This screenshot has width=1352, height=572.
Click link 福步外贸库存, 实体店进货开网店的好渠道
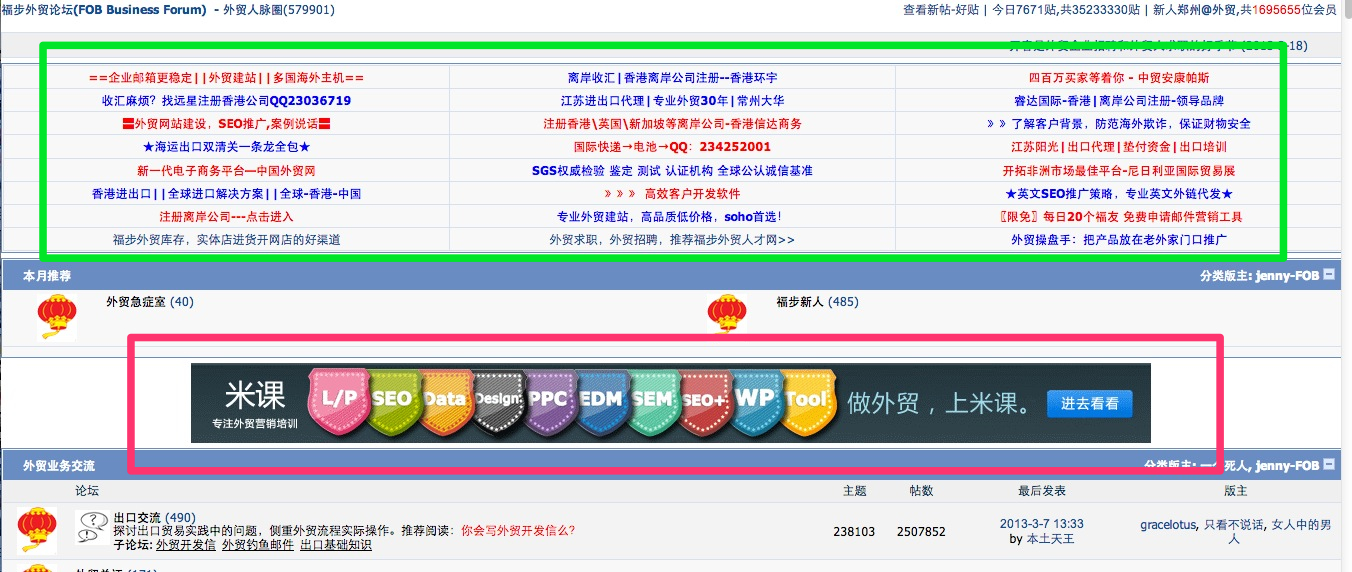tap(226, 240)
